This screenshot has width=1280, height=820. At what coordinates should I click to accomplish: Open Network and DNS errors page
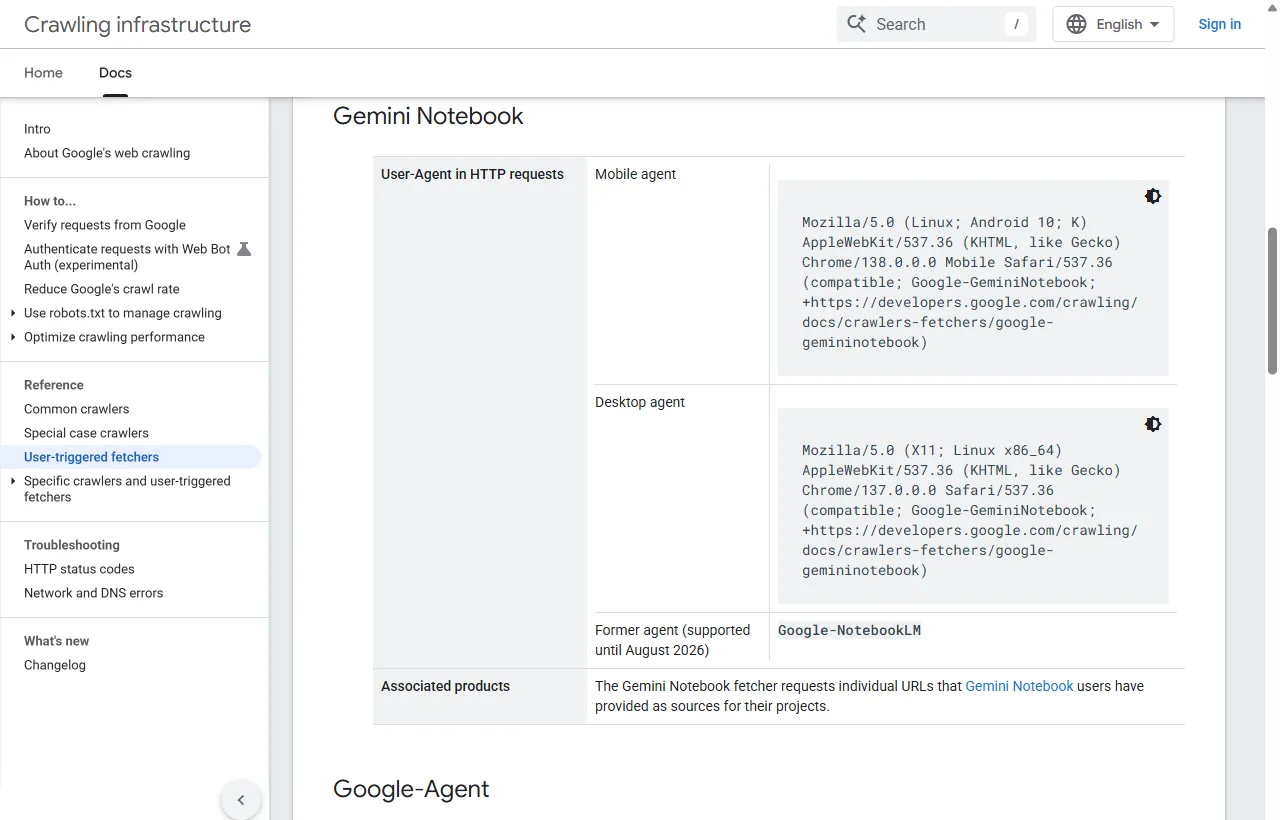93,593
